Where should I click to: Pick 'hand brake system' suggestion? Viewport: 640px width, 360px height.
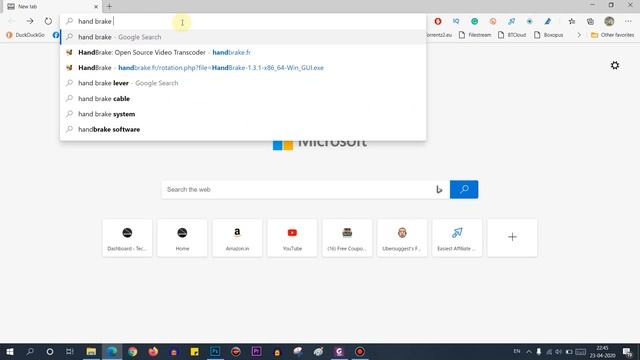[243, 114]
